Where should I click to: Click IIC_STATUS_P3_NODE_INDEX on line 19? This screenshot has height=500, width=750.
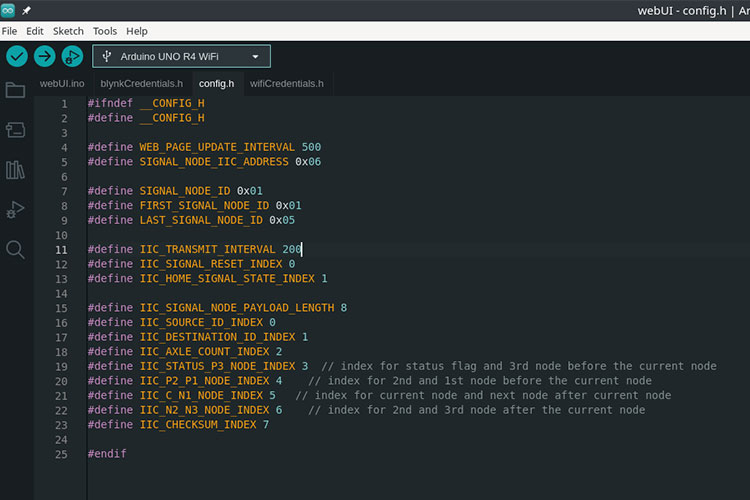[217, 366]
